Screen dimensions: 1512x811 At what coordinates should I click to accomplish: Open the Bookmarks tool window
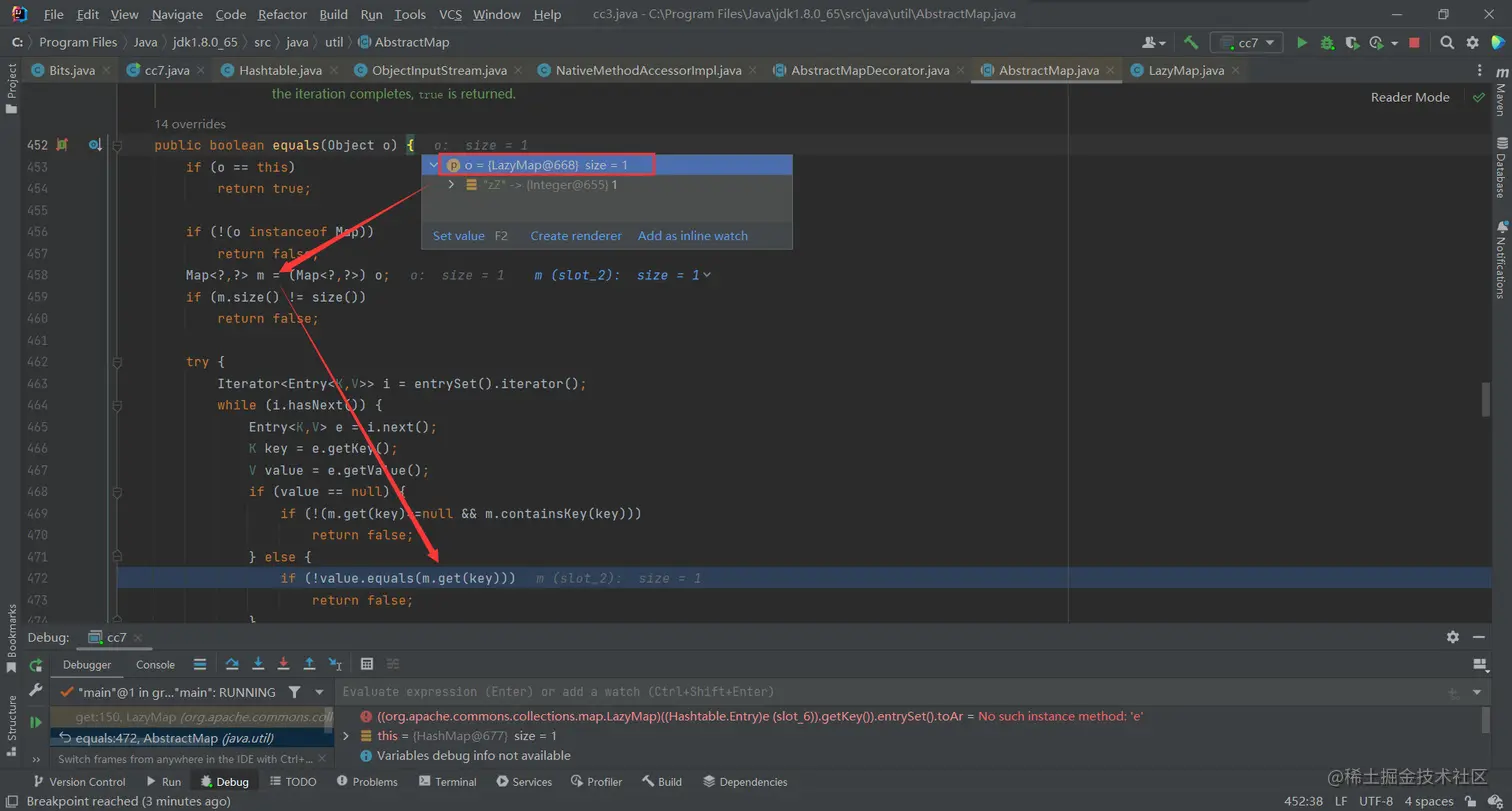(11, 638)
